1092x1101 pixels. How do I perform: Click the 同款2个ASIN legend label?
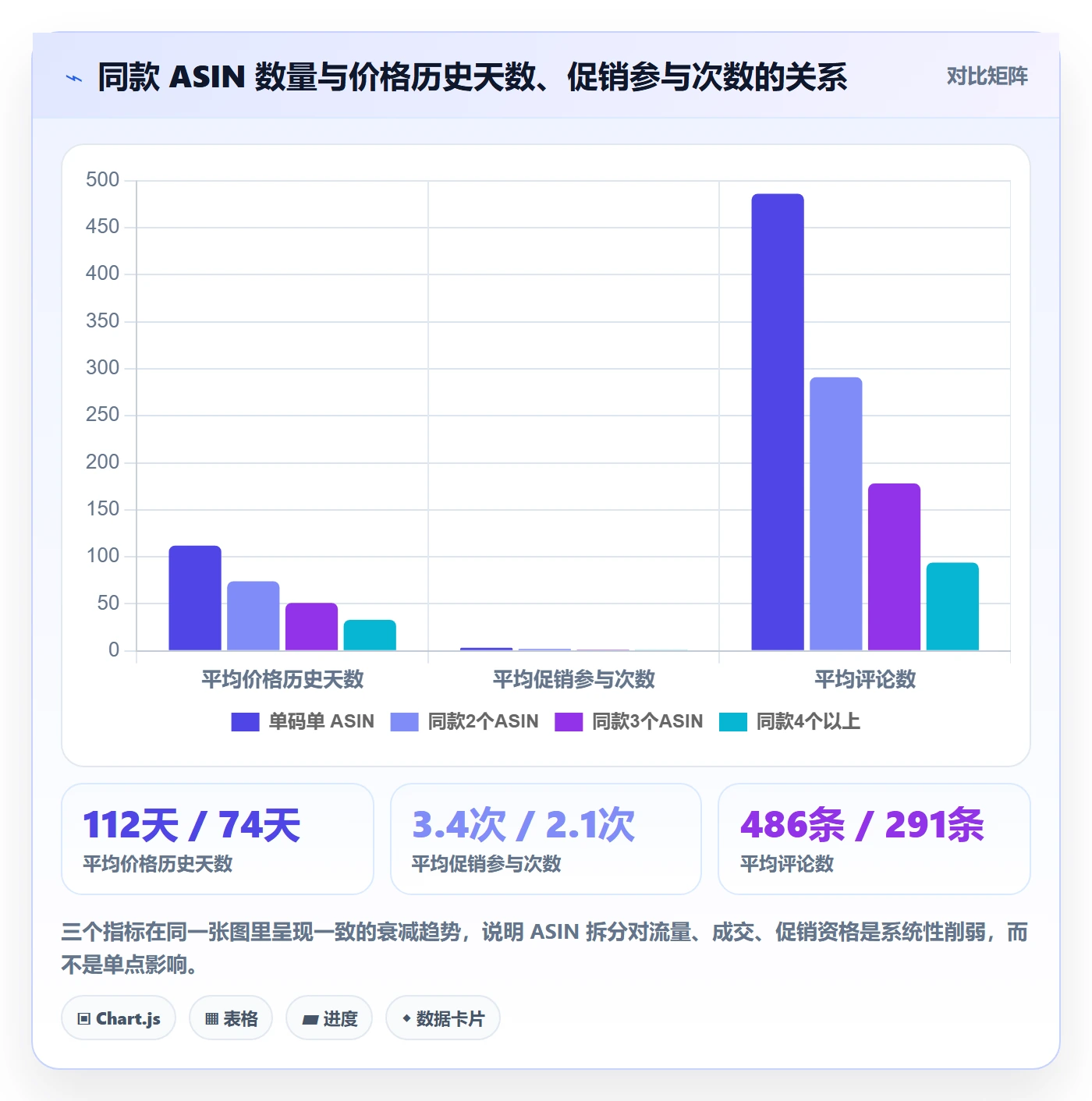(x=483, y=722)
